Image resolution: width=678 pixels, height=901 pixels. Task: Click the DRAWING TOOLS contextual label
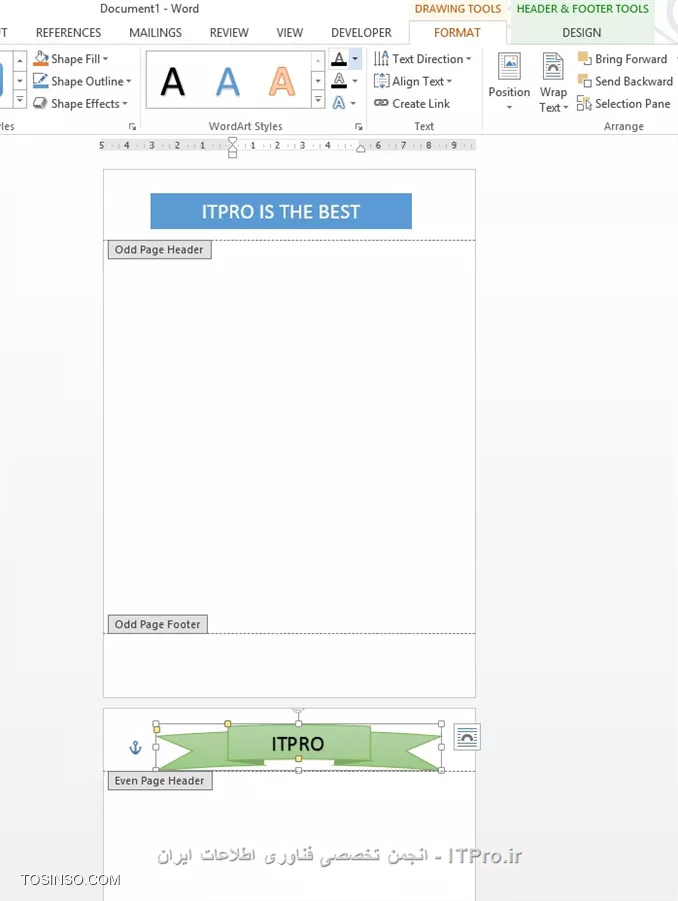tap(458, 9)
